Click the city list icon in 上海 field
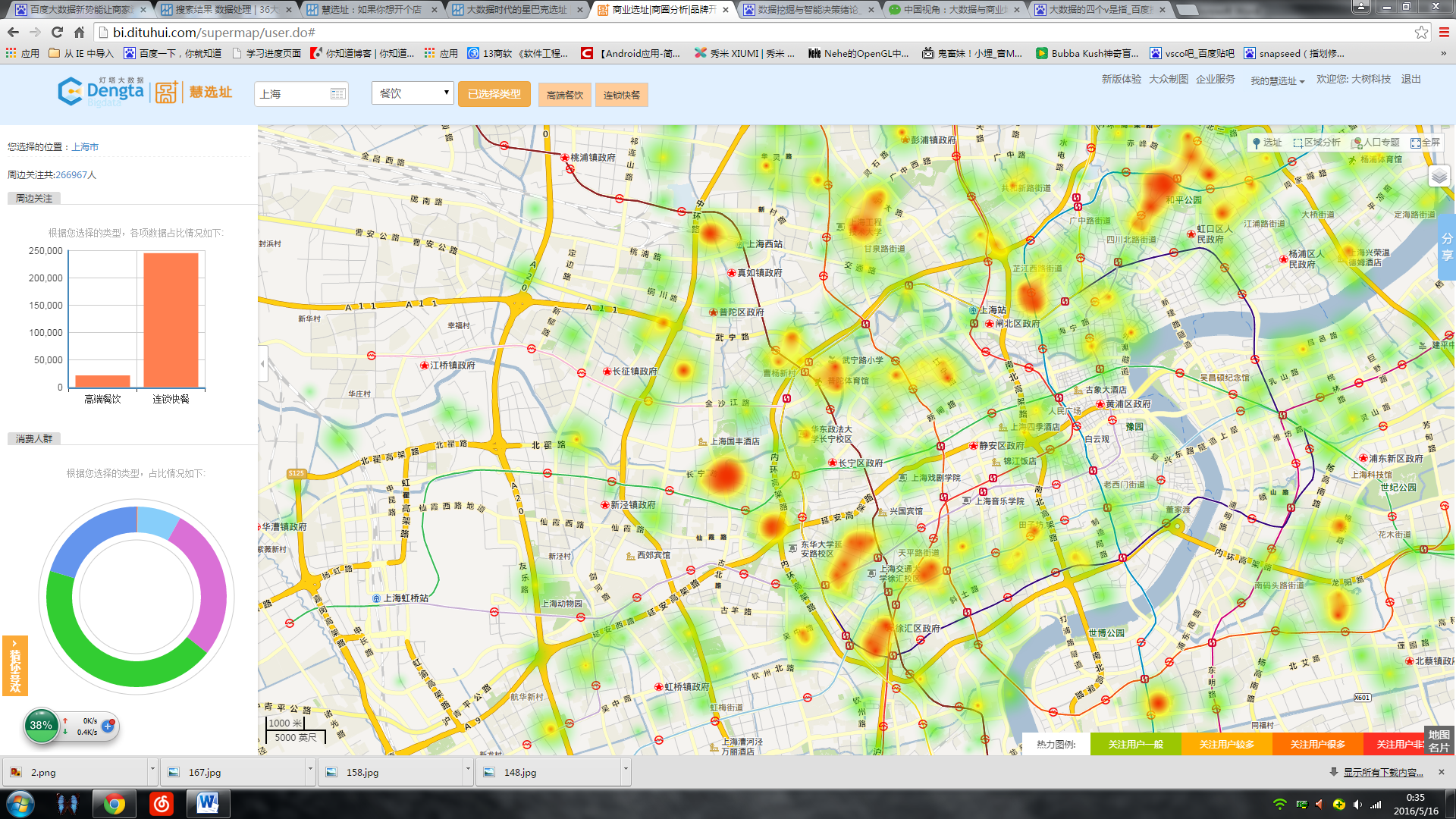The width and height of the screenshot is (1456, 819). click(337, 94)
